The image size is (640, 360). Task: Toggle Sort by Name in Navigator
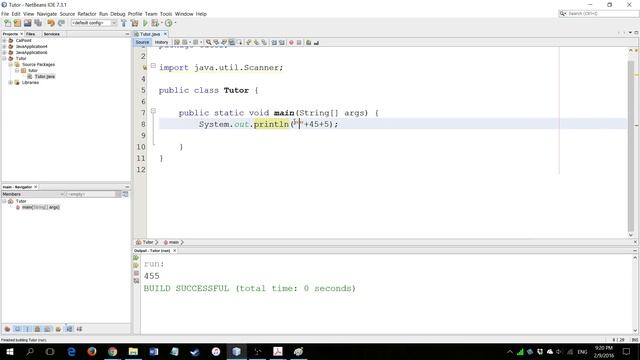click(69, 329)
